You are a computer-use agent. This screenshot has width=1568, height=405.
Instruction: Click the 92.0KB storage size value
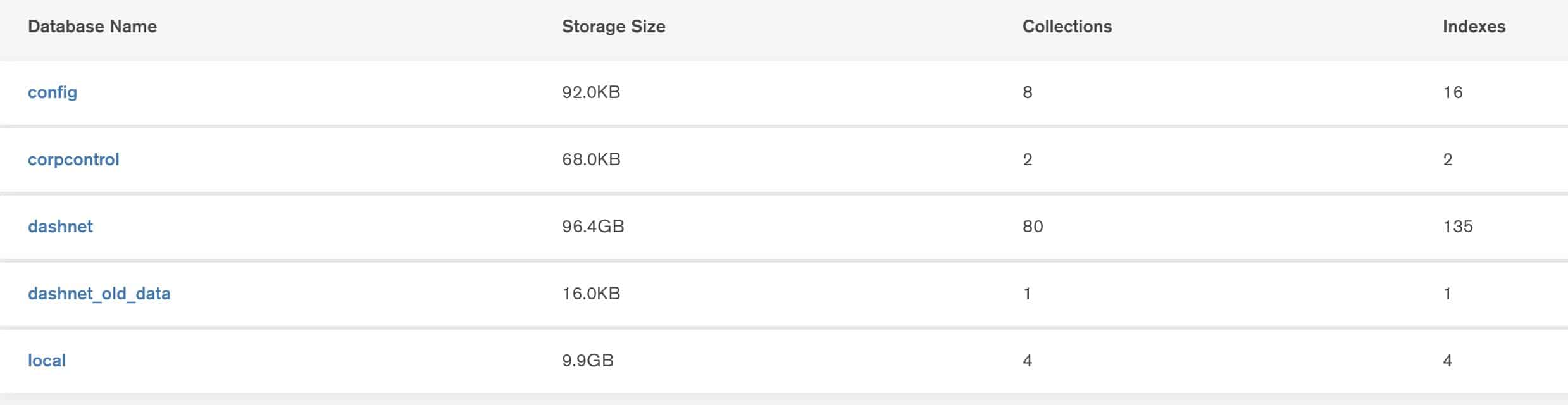click(591, 92)
